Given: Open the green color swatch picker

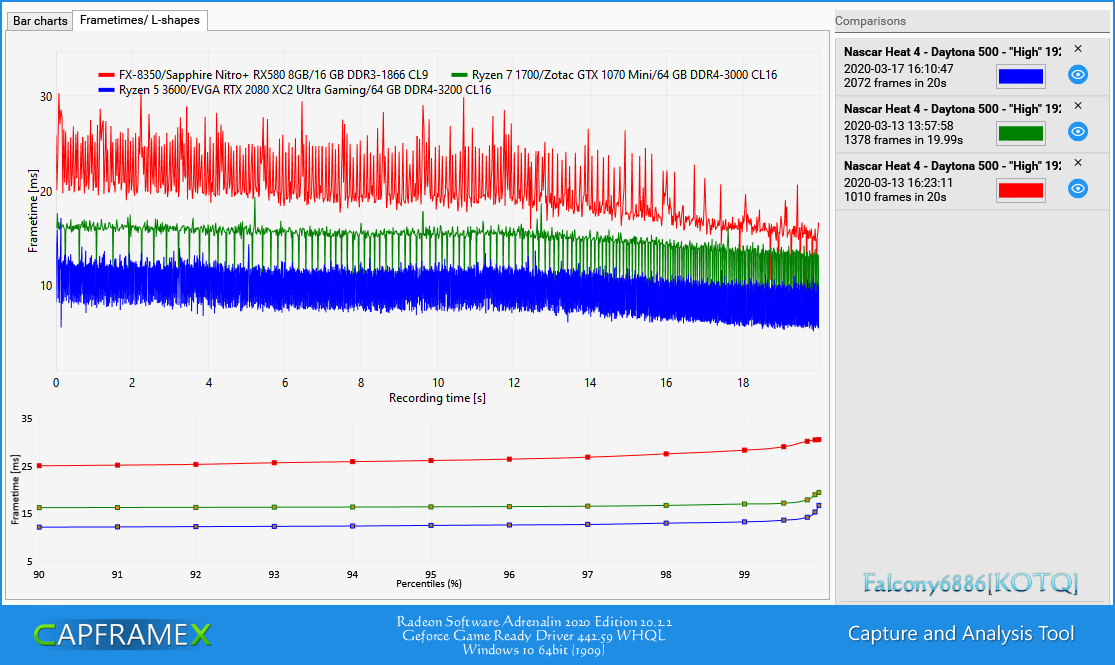Looking at the screenshot, I should 1020,133.
